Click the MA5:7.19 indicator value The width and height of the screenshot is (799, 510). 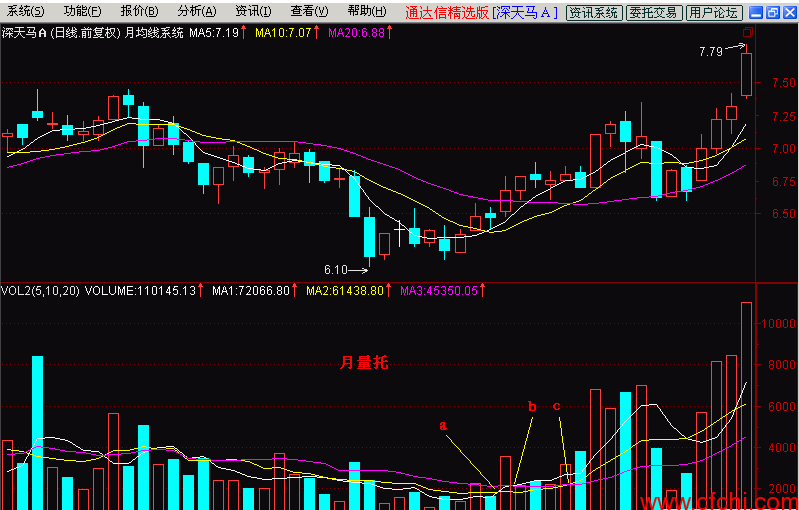(x=214, y=34)
